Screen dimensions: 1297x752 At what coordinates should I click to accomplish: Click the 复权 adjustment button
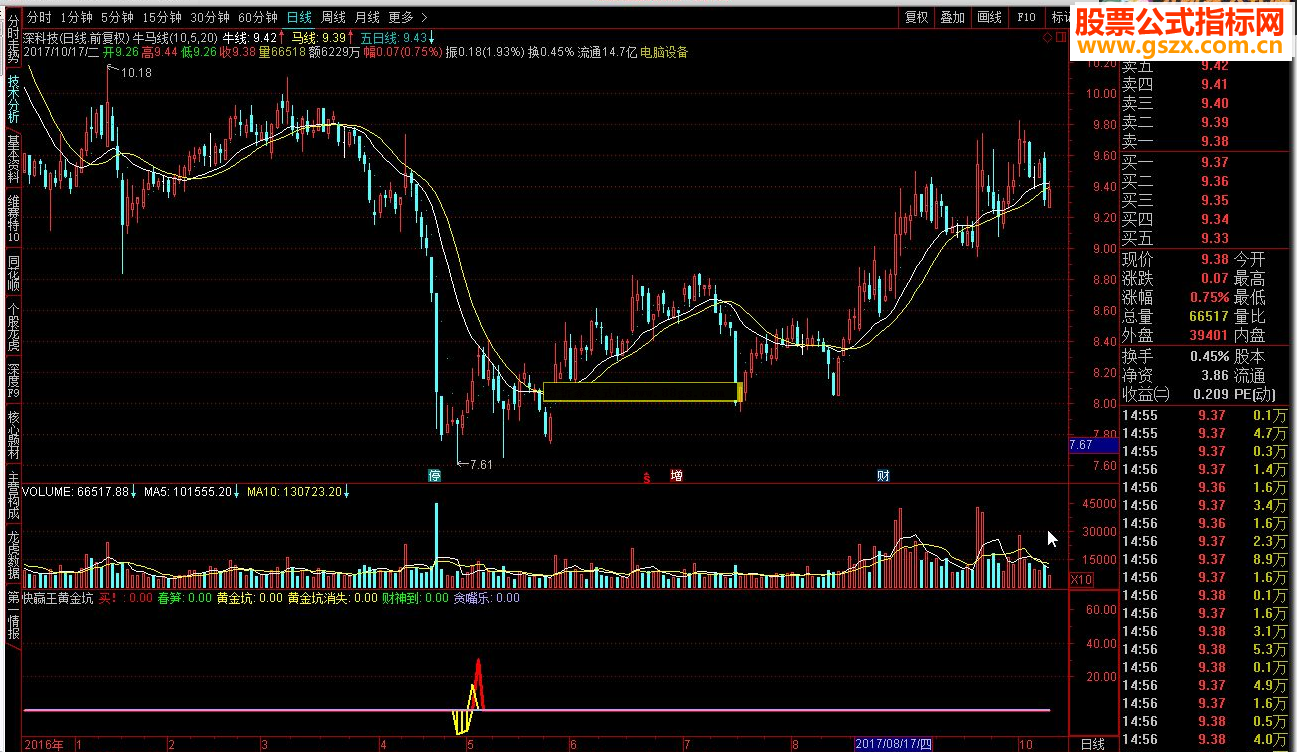point(917,17)
